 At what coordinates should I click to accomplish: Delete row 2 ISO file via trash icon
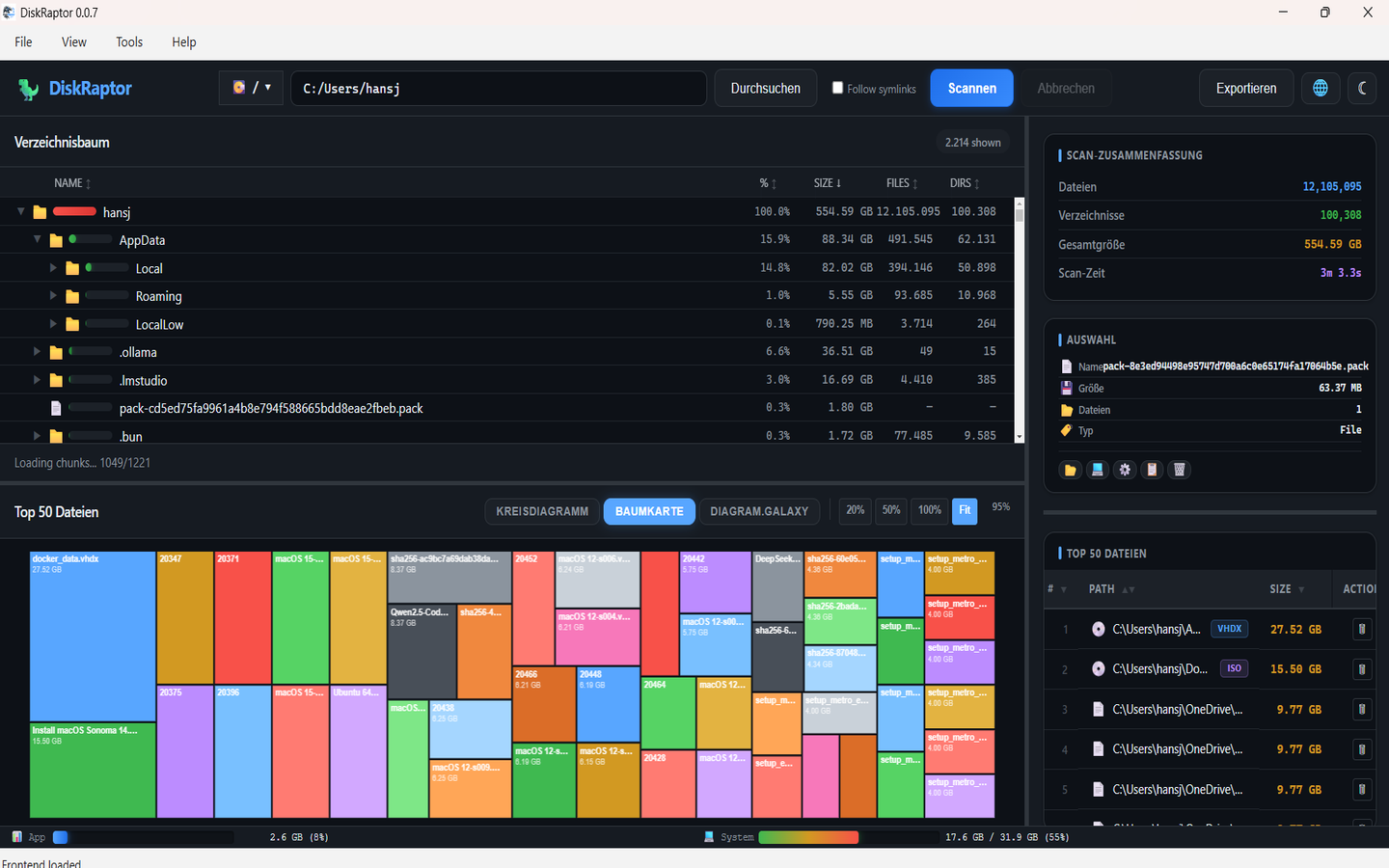[x=1362, y=668]
